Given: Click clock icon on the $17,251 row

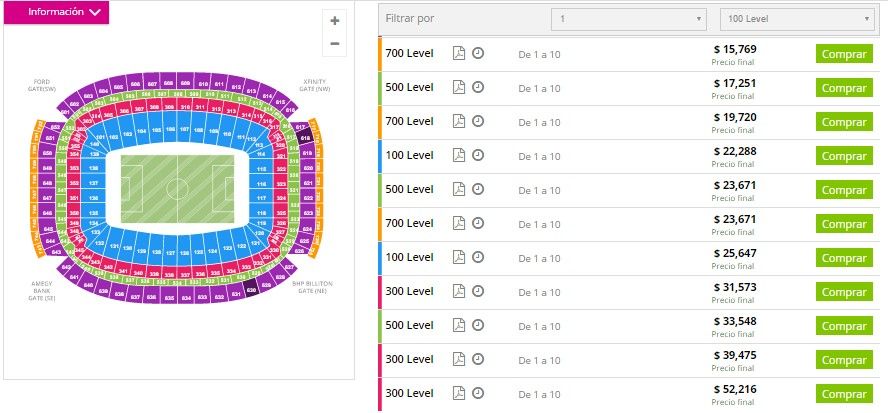Looking at the screenshot, I should pos(478,87).
